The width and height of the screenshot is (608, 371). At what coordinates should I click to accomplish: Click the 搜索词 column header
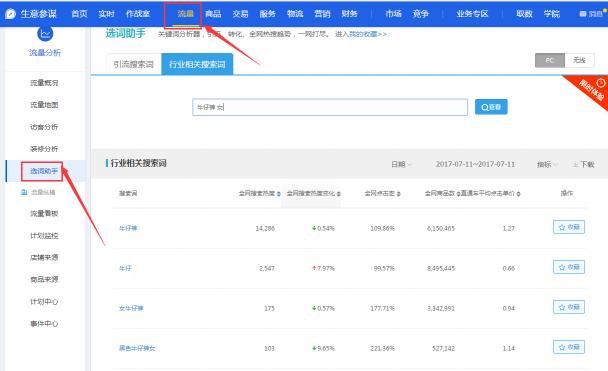click(x=128, y=193)
